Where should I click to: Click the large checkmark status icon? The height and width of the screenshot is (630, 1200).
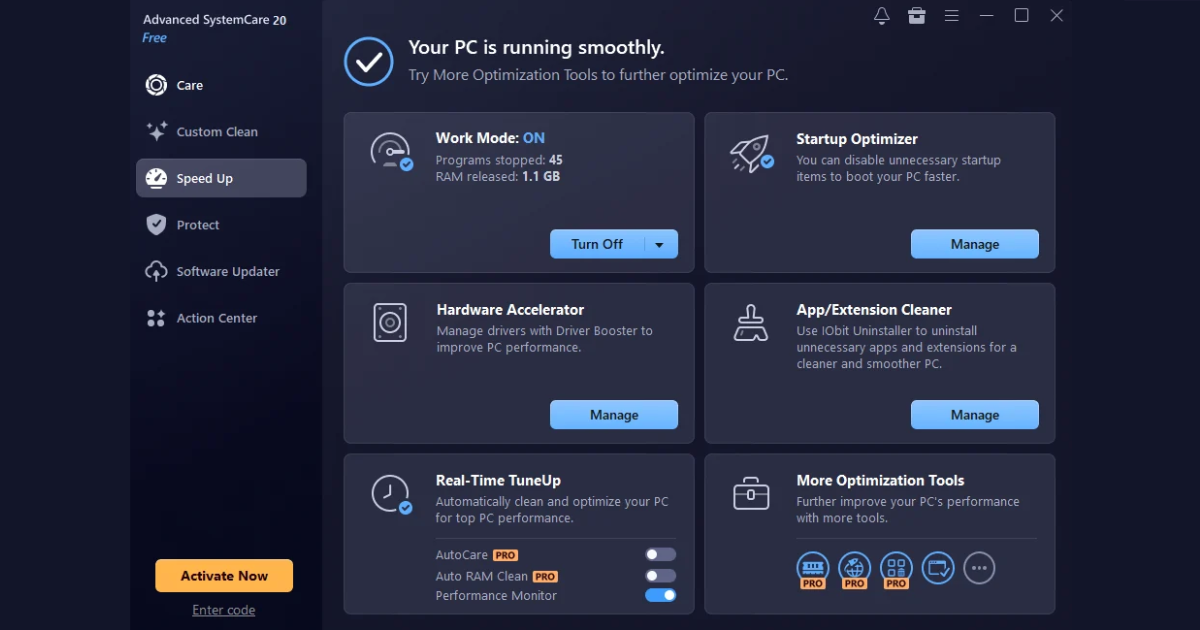point(369,61)
